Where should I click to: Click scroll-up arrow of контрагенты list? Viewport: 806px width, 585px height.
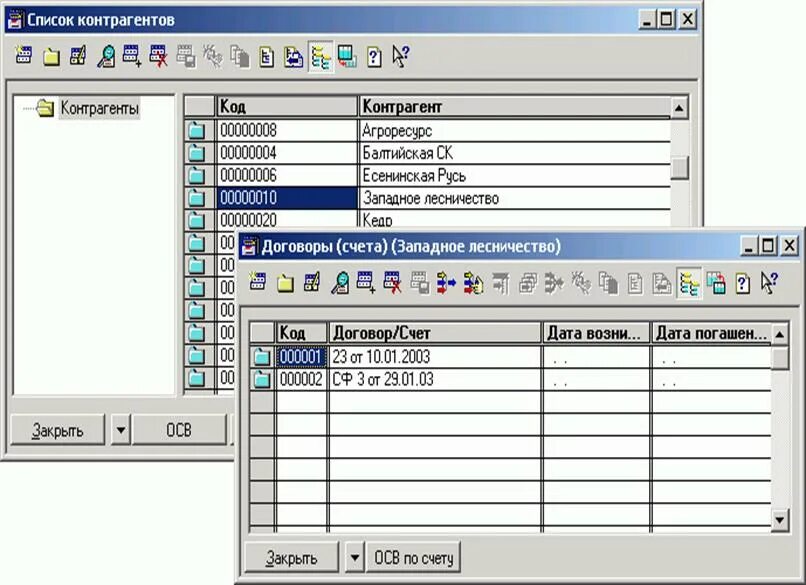679,108
